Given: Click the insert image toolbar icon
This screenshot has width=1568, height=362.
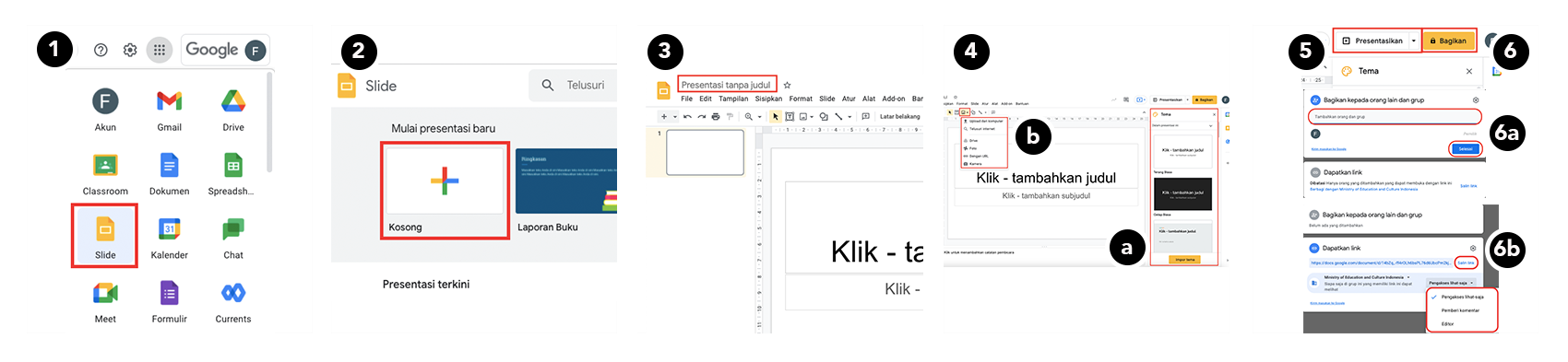Looking at the screenshot, I should pyautogui.click(x=802, y=117).
